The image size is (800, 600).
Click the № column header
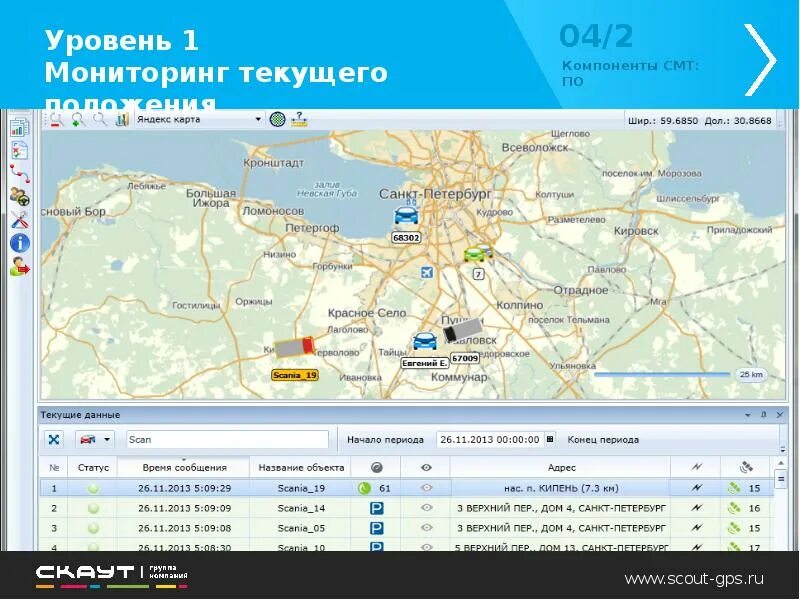click(54, 468)
